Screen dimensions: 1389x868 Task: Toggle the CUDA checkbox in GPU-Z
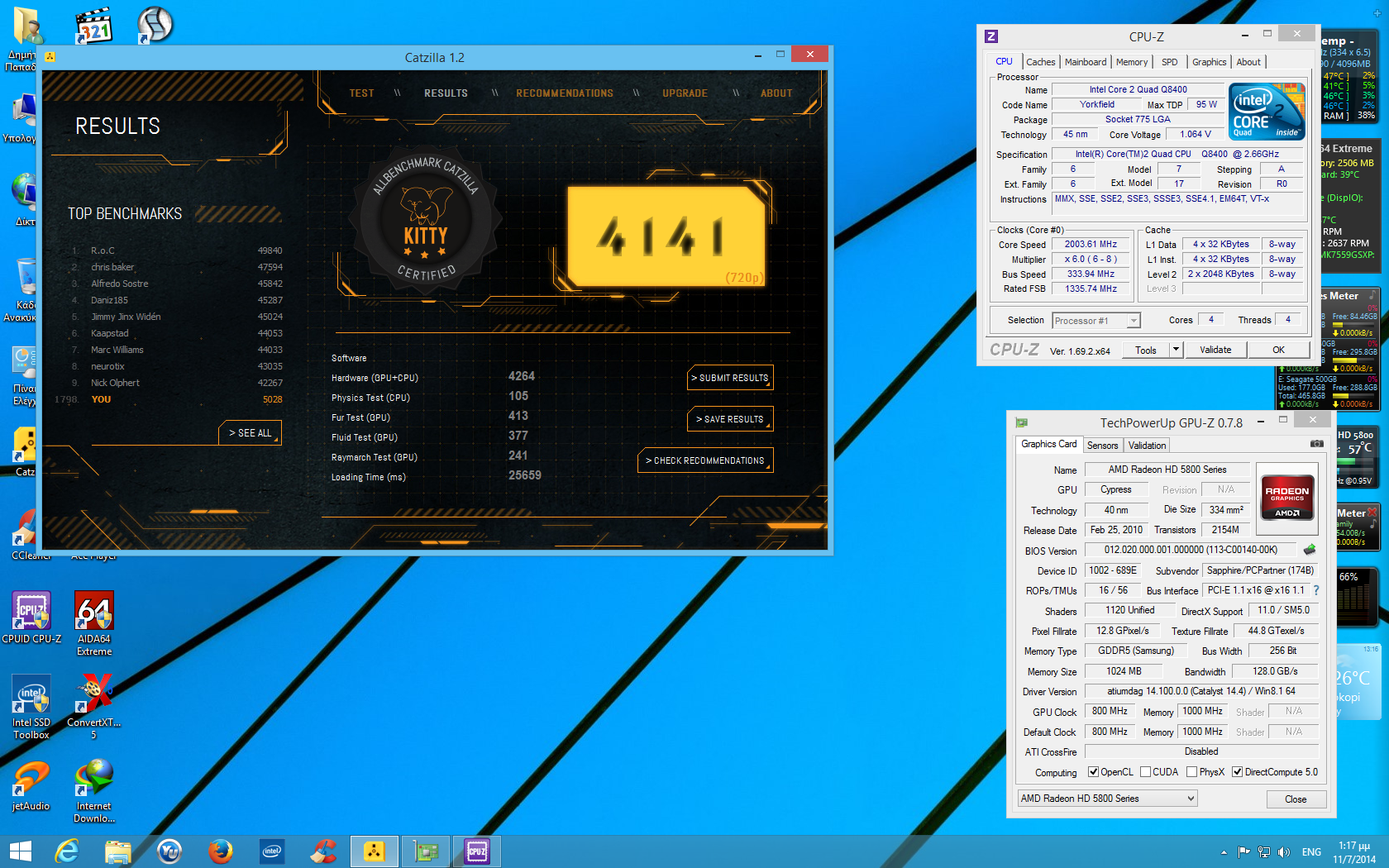(x=1145, y=772)
